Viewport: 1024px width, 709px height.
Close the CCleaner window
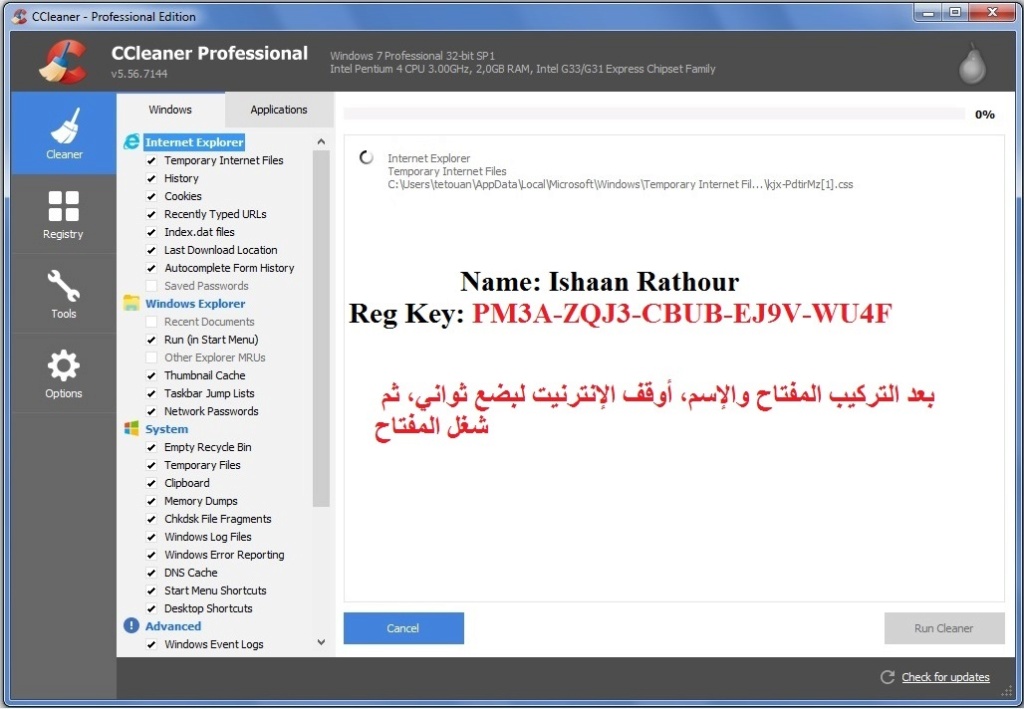(x=993, y=12)
